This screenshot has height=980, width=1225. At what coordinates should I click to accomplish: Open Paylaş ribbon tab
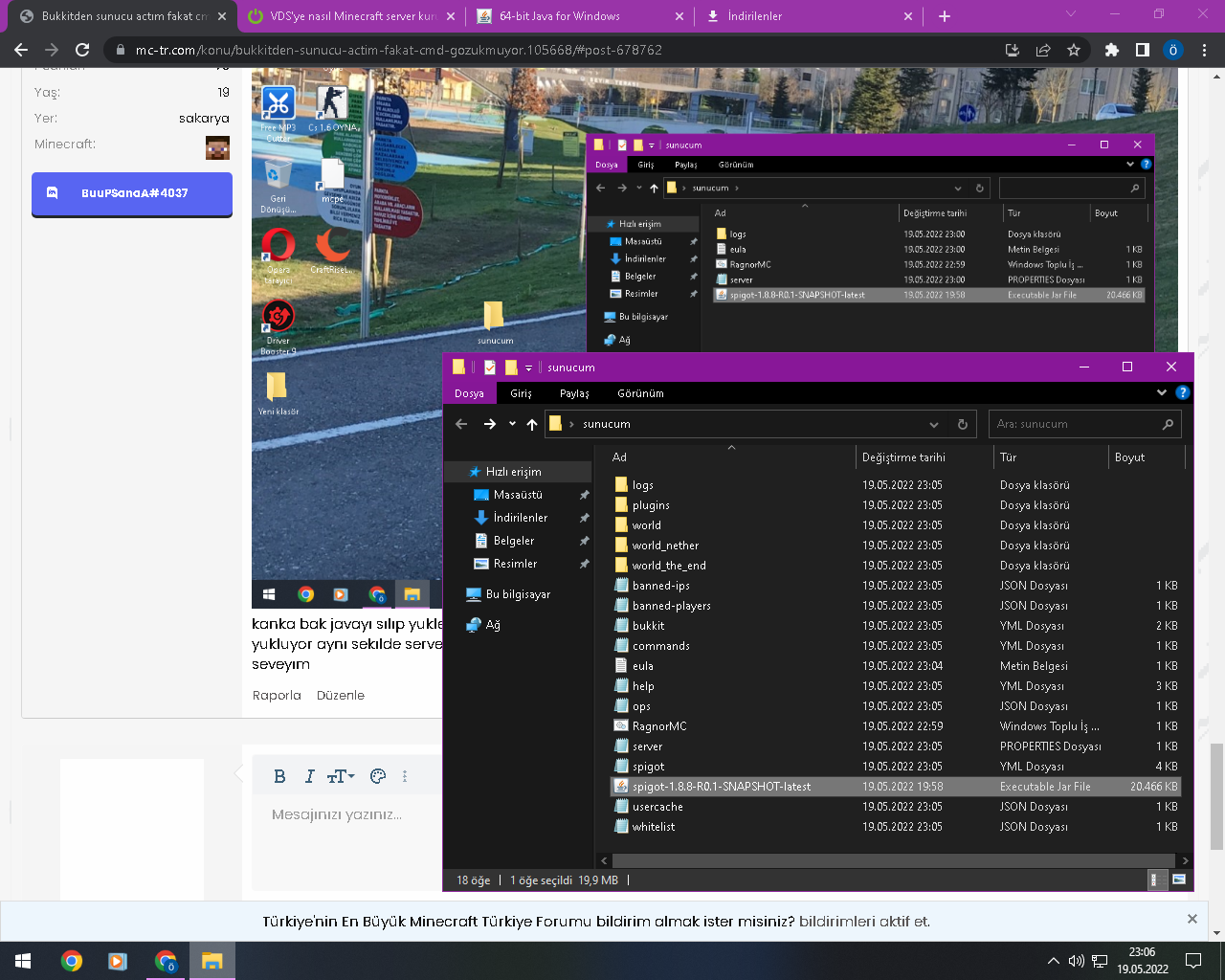(574, 393)
